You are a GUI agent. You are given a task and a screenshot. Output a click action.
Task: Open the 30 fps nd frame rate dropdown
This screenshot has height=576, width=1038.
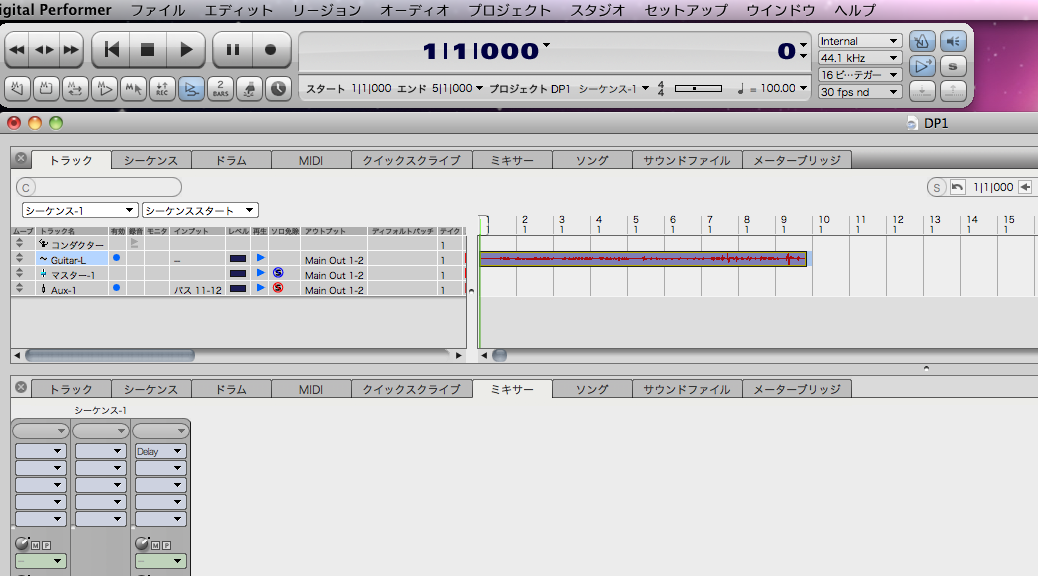(859, 92)
